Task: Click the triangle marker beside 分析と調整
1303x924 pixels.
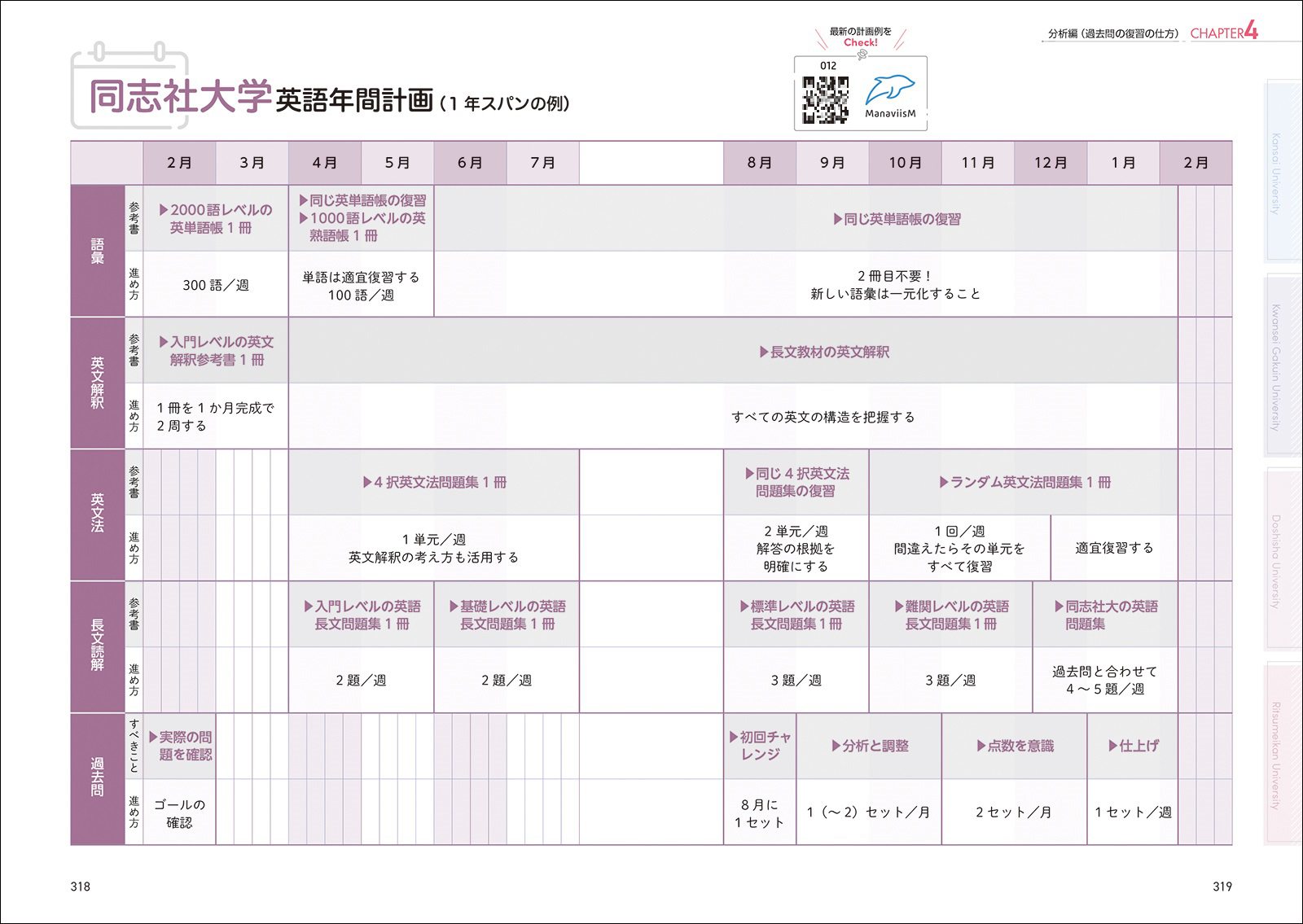Action: click(x=836, y=746)
